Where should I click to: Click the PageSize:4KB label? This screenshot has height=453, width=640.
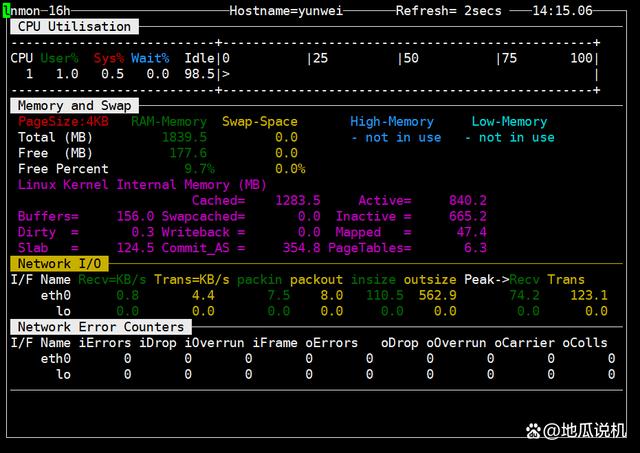tap(63, 121)
